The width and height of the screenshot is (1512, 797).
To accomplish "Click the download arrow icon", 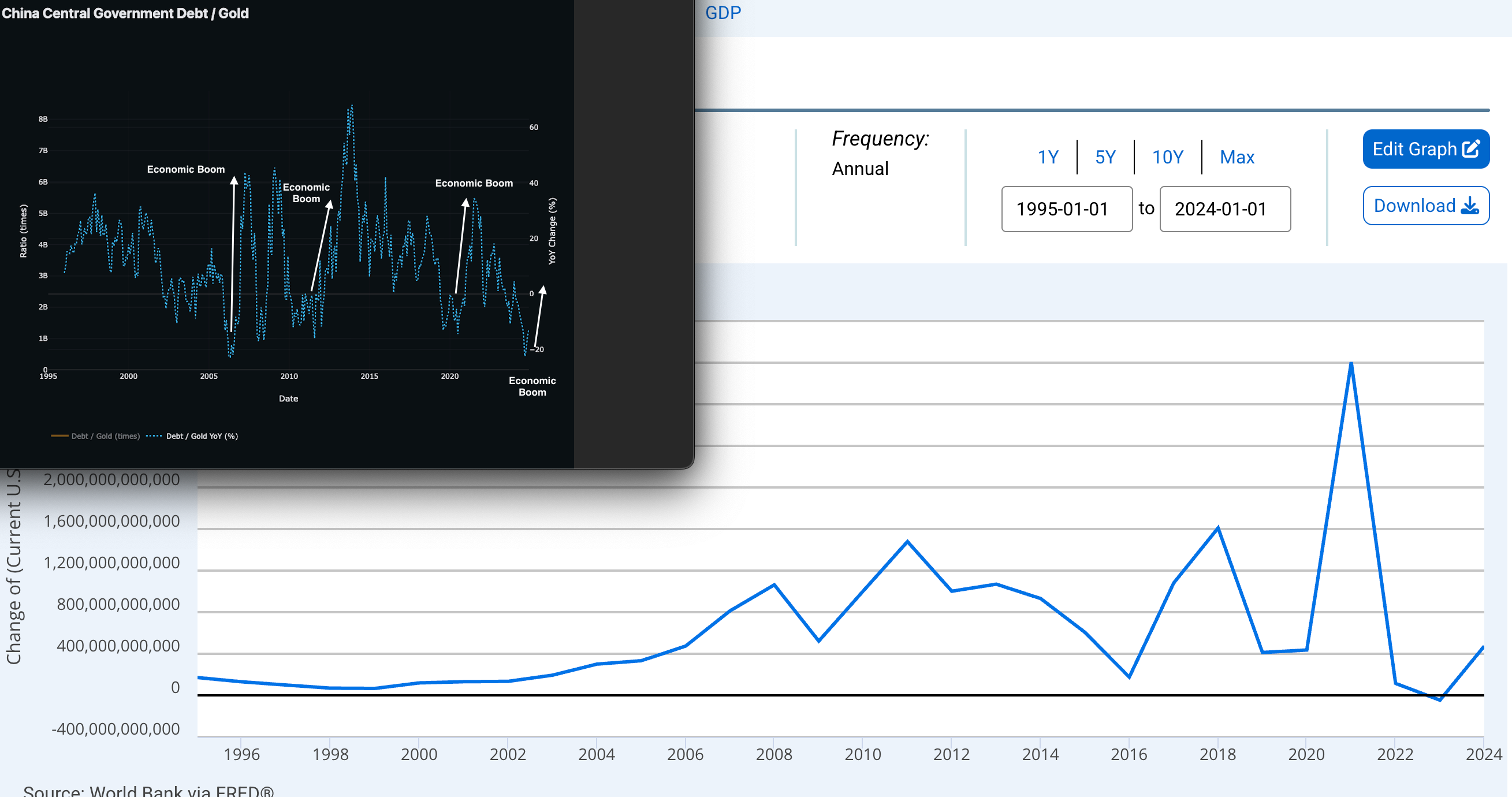I will coord(1470,206).
